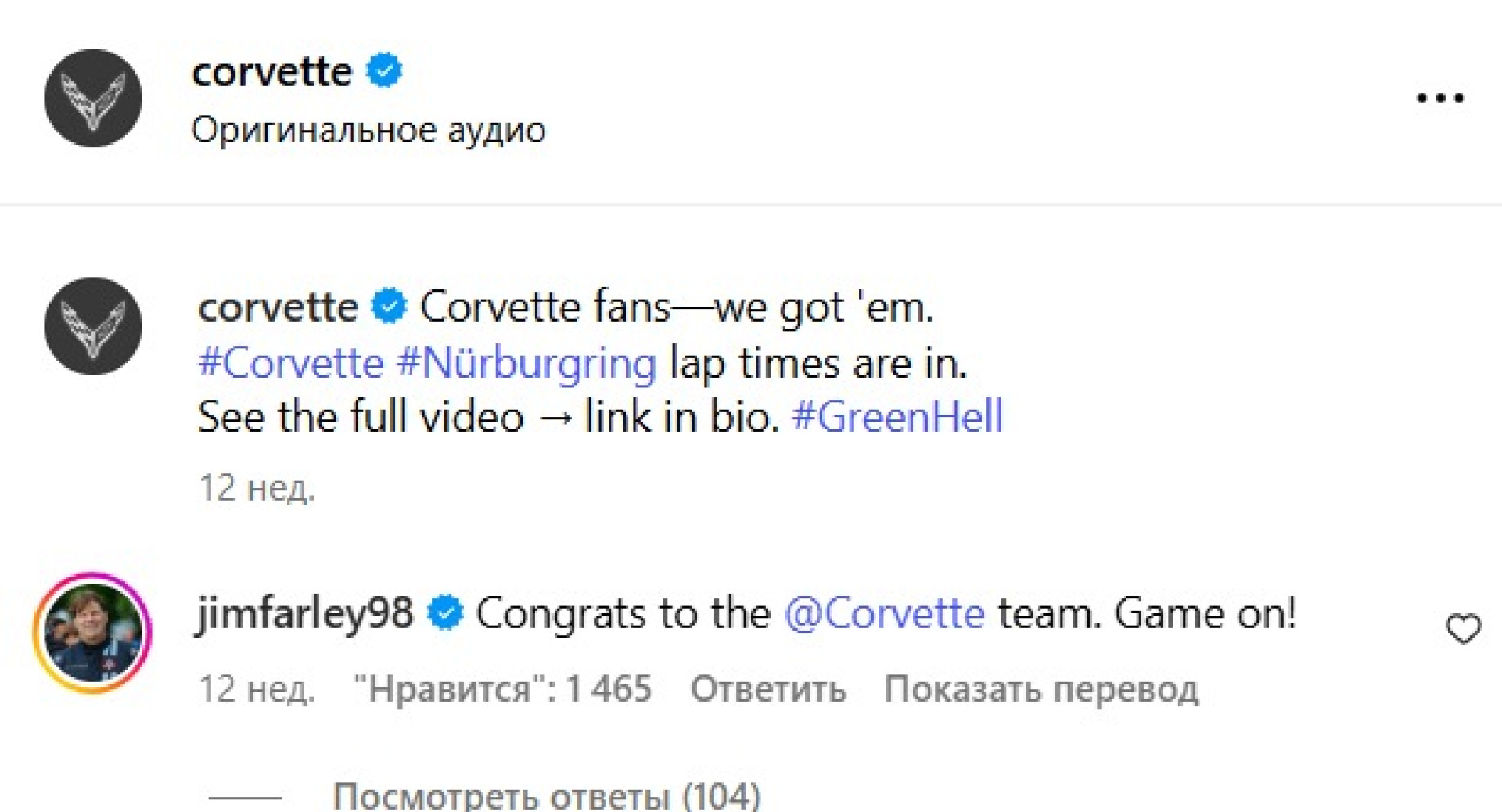Click the Ответить reply button
The width and height of the screenshot is (1502, 812).
(x=767, y=689)
